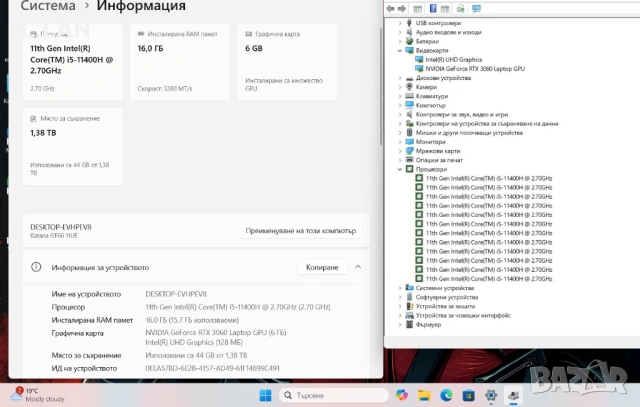Launch Copilot from the taskbar

pos(402,395)
